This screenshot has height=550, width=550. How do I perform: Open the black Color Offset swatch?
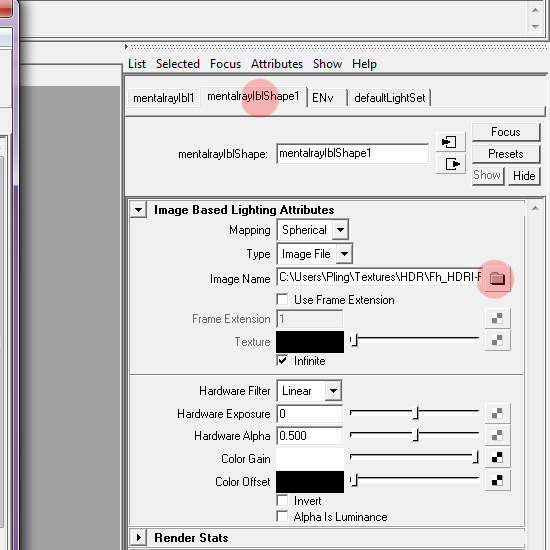(x=310, y=481)
